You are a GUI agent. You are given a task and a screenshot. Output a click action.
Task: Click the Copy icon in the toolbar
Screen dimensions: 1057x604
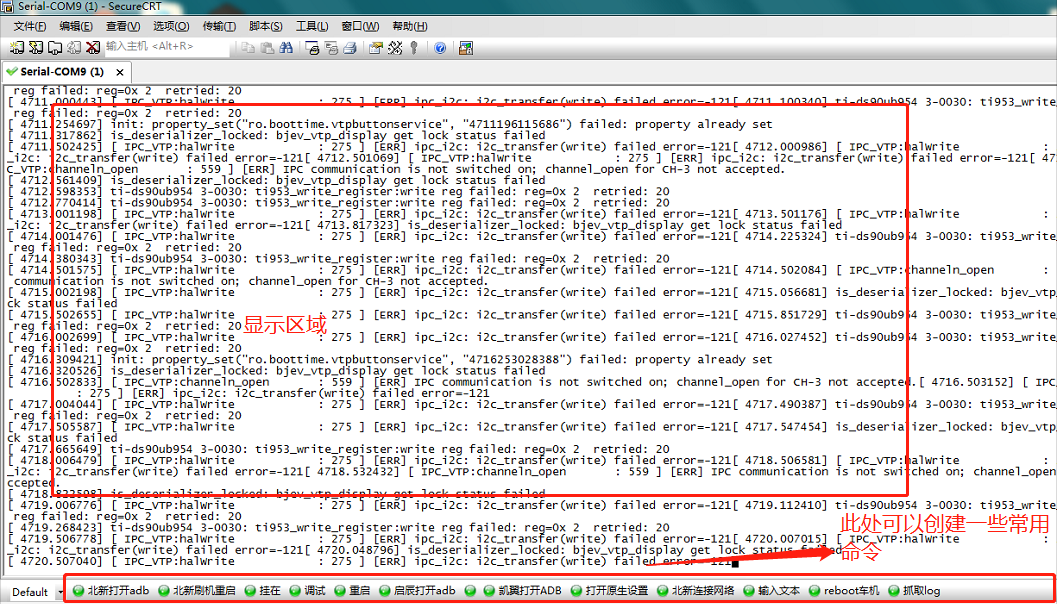pyautogui.click(x=248, y=47)
